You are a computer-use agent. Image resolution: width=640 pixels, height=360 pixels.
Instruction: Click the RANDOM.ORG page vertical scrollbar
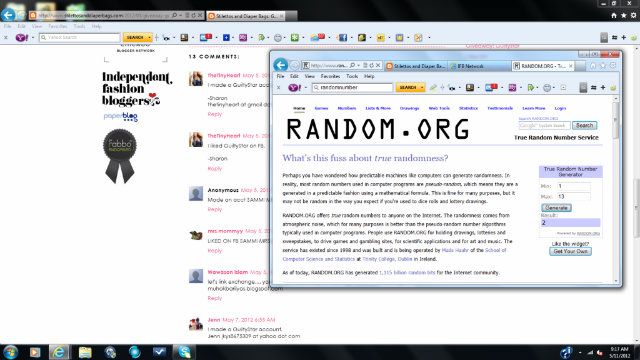616,190
